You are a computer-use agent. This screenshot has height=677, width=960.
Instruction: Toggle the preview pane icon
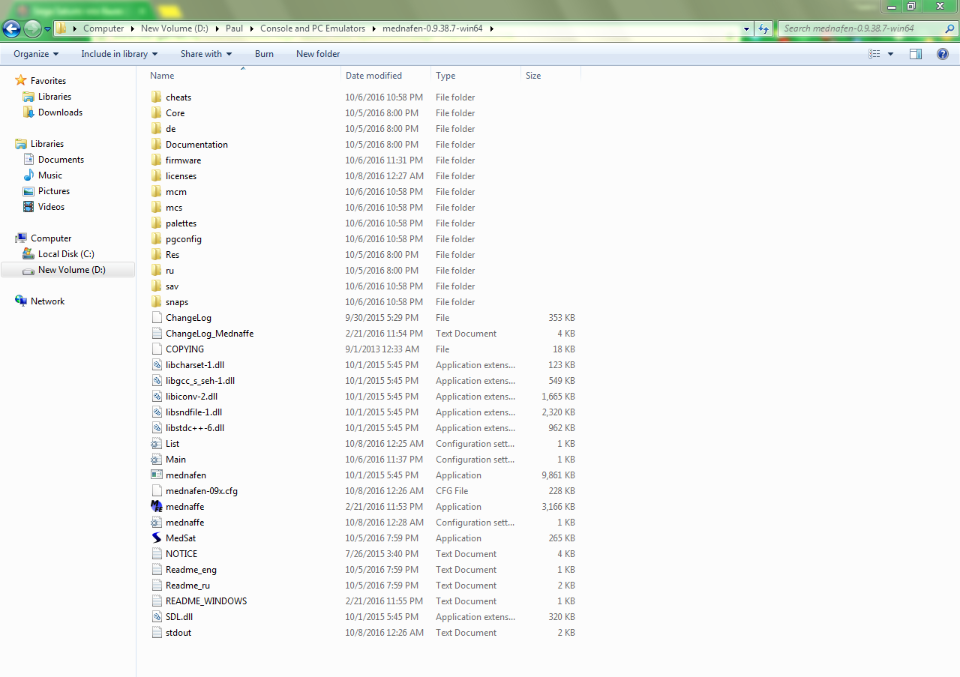click(915, 54)
